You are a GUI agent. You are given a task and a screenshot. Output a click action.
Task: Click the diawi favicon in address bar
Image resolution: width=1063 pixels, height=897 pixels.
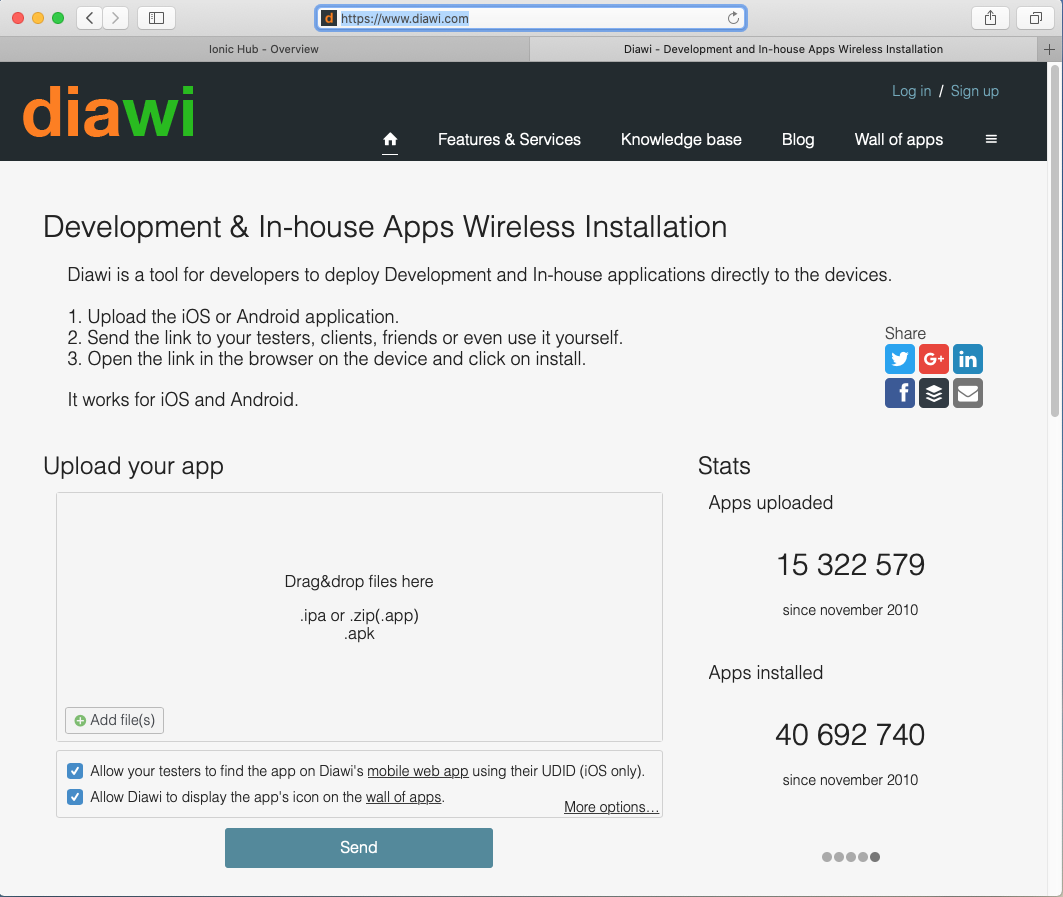[x=329, y=18]
